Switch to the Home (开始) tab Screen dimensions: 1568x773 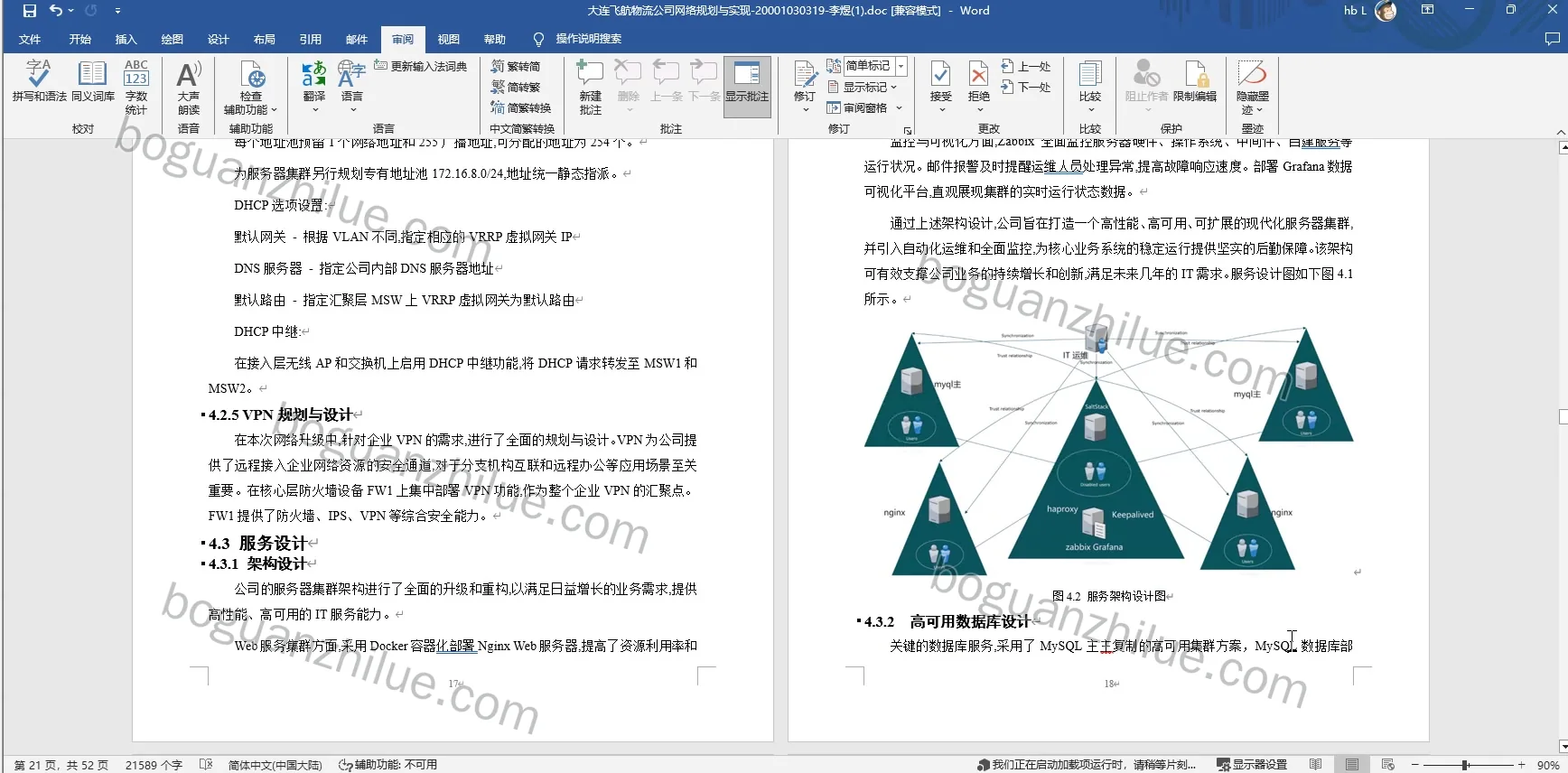click(79, 39)
